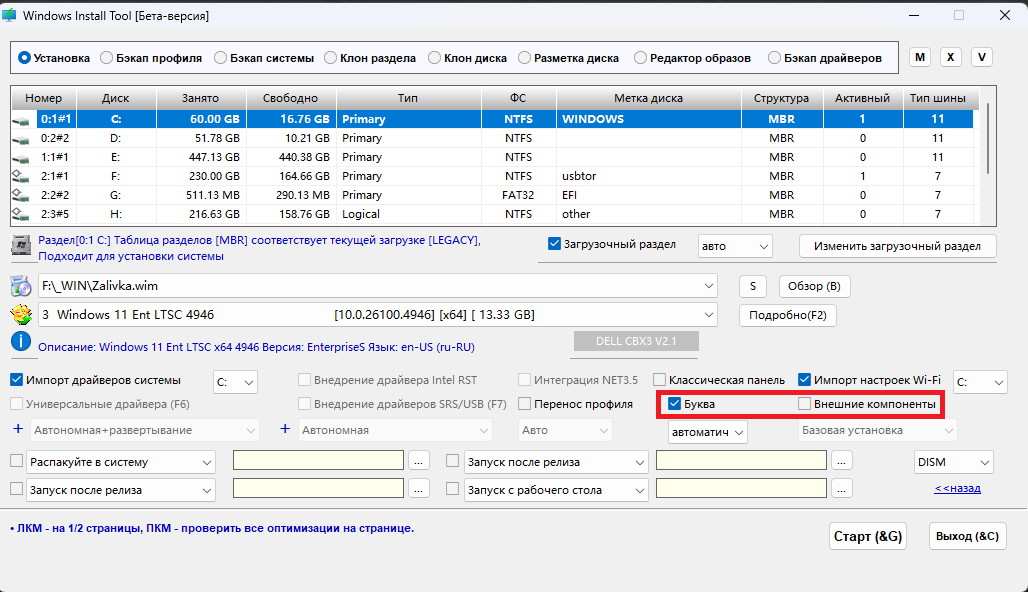
Task: Click the partition list vertical scrollbar
Action: 987,138
